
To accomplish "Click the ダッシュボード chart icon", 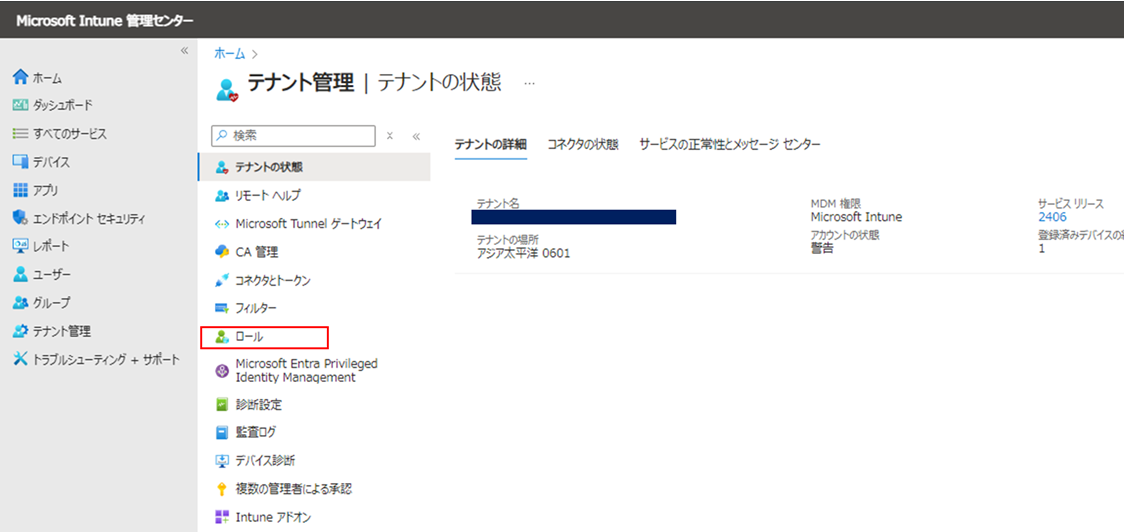I will 21,105.
